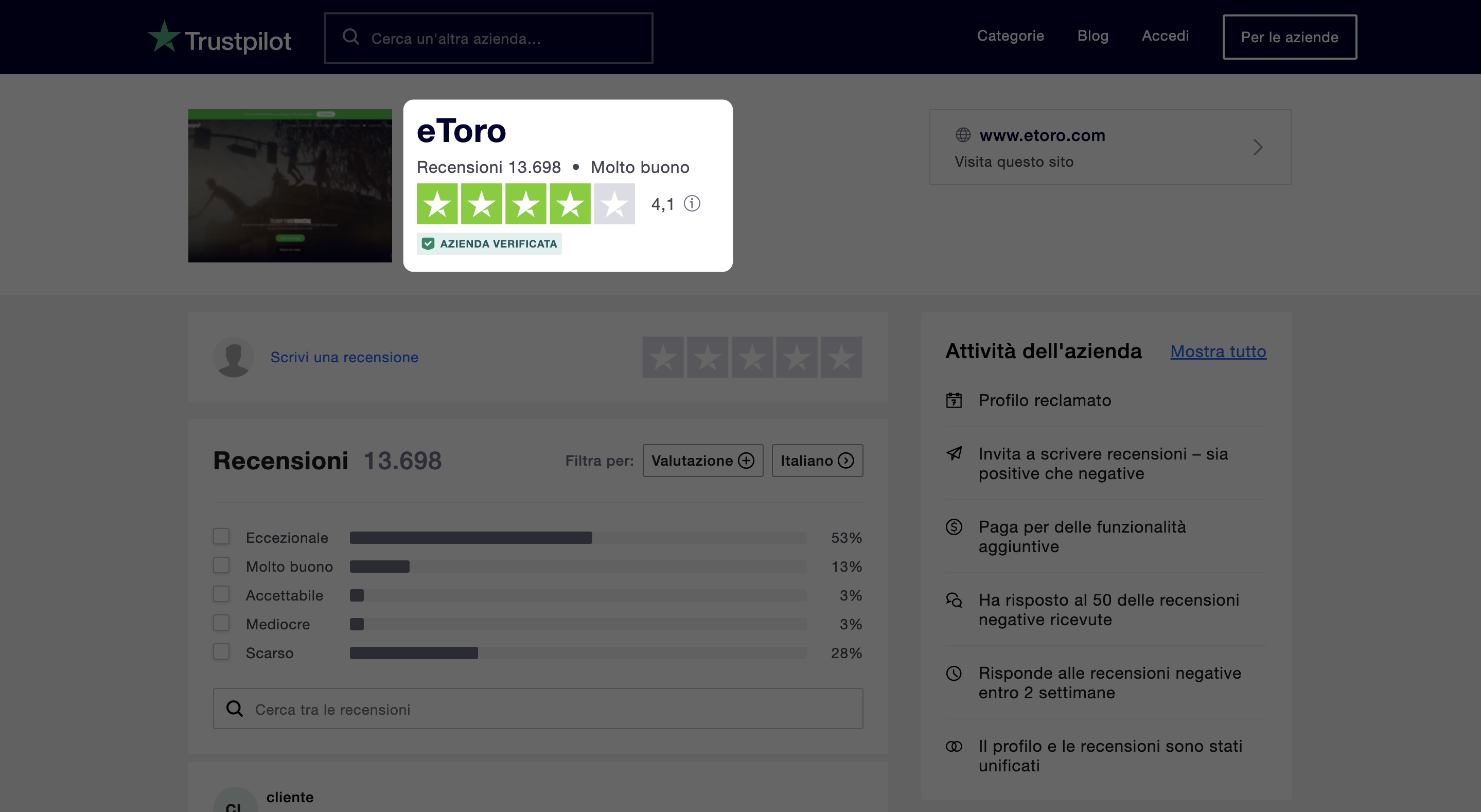1481x812 pixels.
Task: Click the Recensioni 13.698 heading
Action: tap(327, 461)
